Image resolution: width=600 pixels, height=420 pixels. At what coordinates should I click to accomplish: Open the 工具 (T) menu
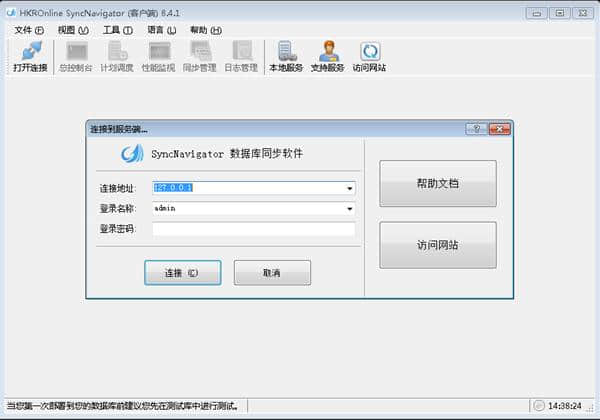click(x=118, y=30)
